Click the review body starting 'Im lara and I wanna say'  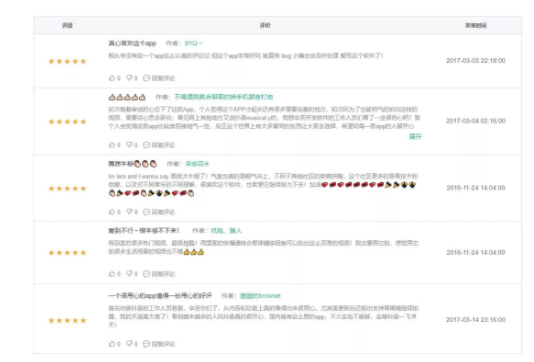263,185
